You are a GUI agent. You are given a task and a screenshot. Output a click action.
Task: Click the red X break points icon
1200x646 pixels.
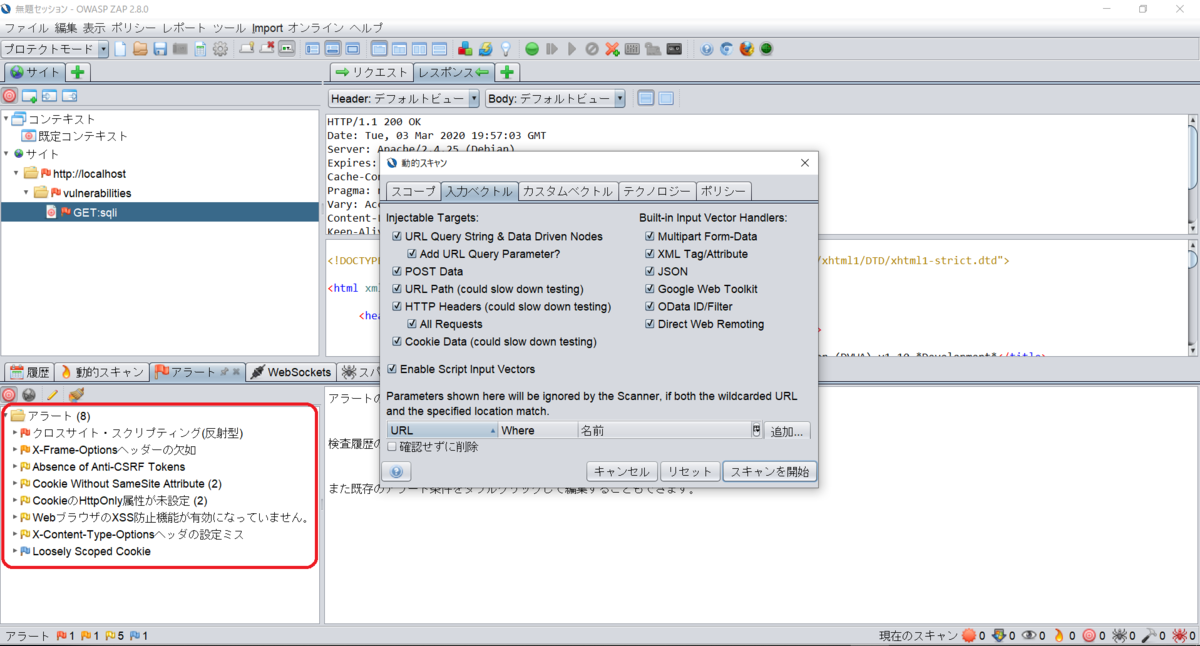pos(612,48)
